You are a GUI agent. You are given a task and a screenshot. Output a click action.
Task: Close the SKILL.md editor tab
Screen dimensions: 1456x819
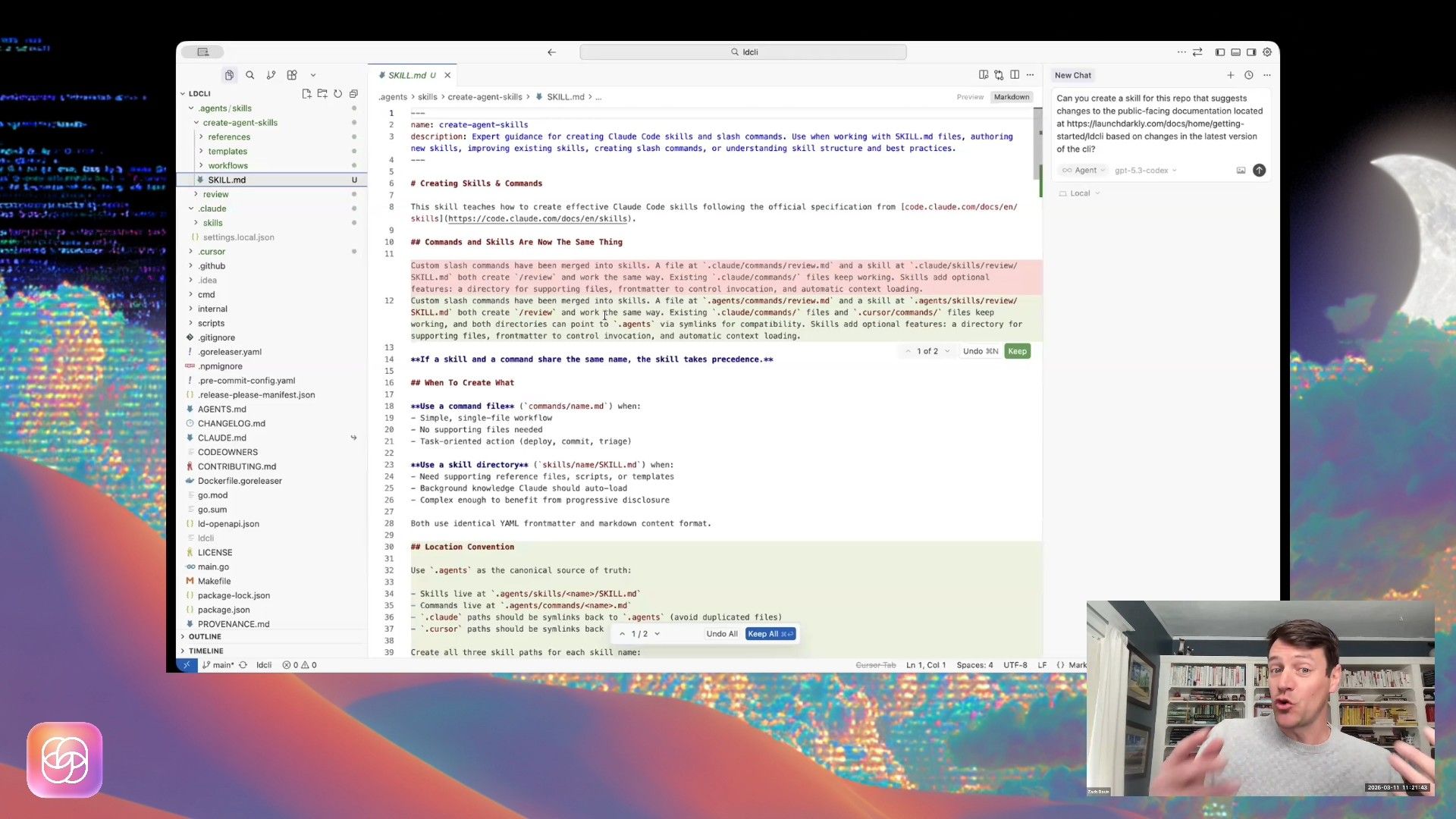pyautogui.click(x=447, y=75)
